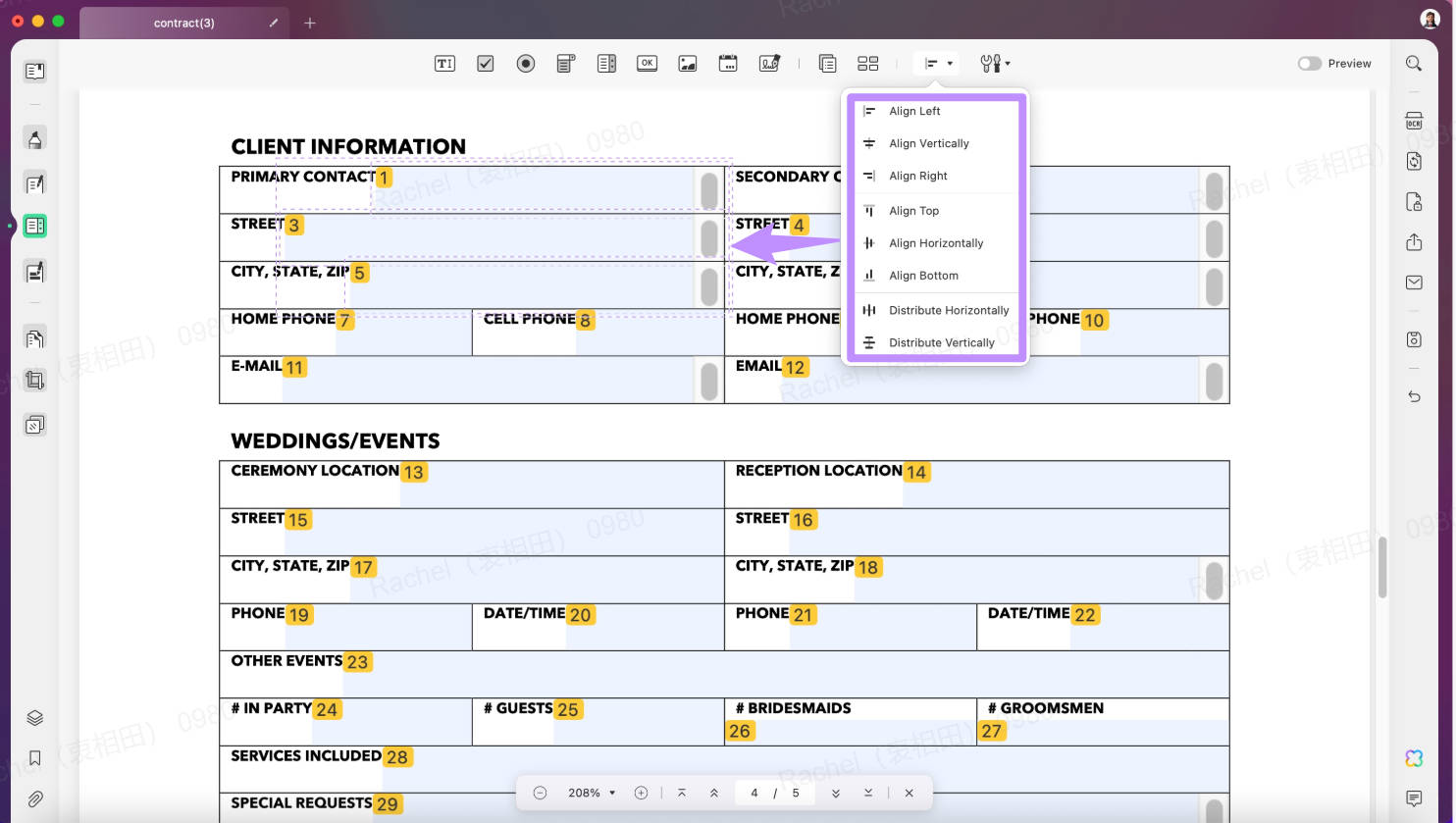Go to the previous page

click(x=714, y=793)
